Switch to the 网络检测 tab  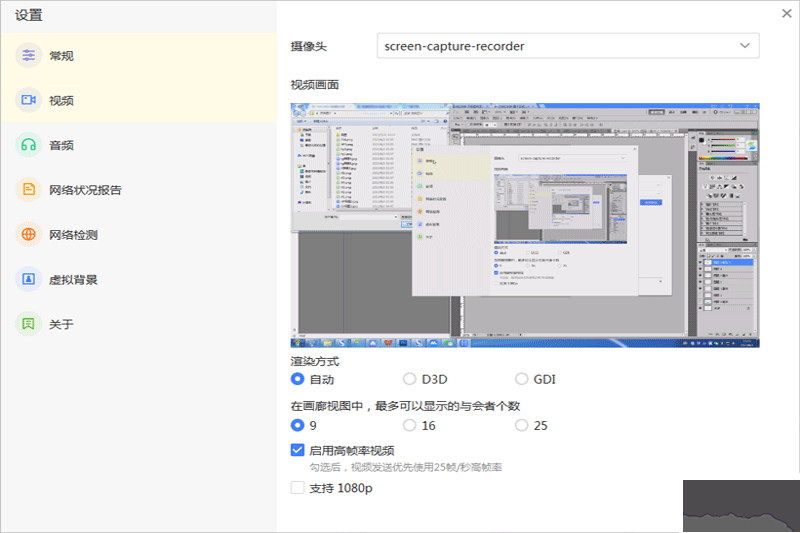click(73, 235)
